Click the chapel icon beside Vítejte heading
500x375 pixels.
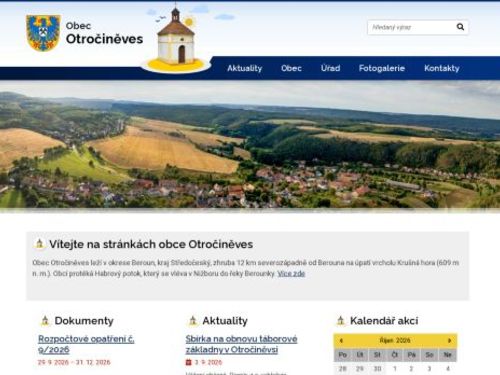click(x=39, y=244)
